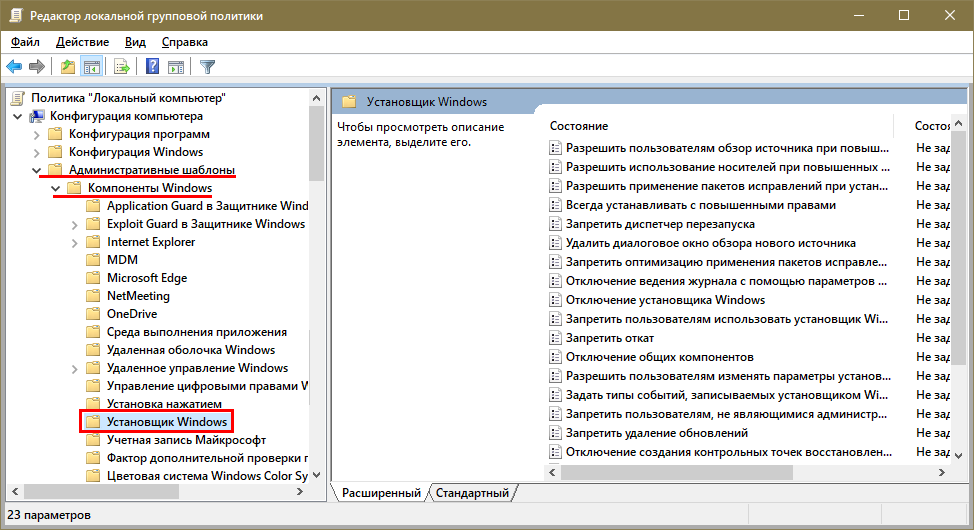Open the Вид menu
The height and width of the screenshot is (530, 974).
pos(135,42)
